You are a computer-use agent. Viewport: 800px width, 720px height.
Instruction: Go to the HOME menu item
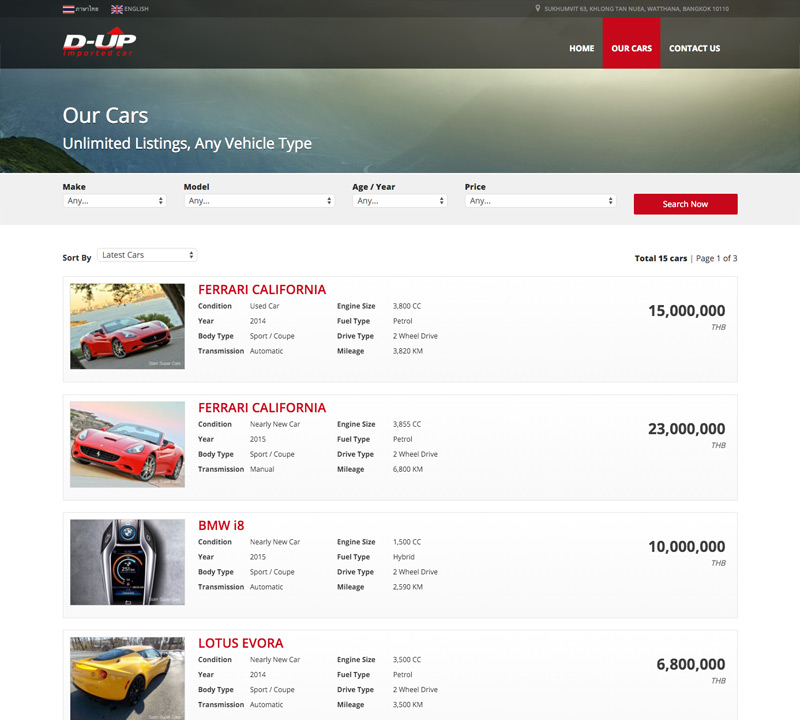(x=582, y=48)
